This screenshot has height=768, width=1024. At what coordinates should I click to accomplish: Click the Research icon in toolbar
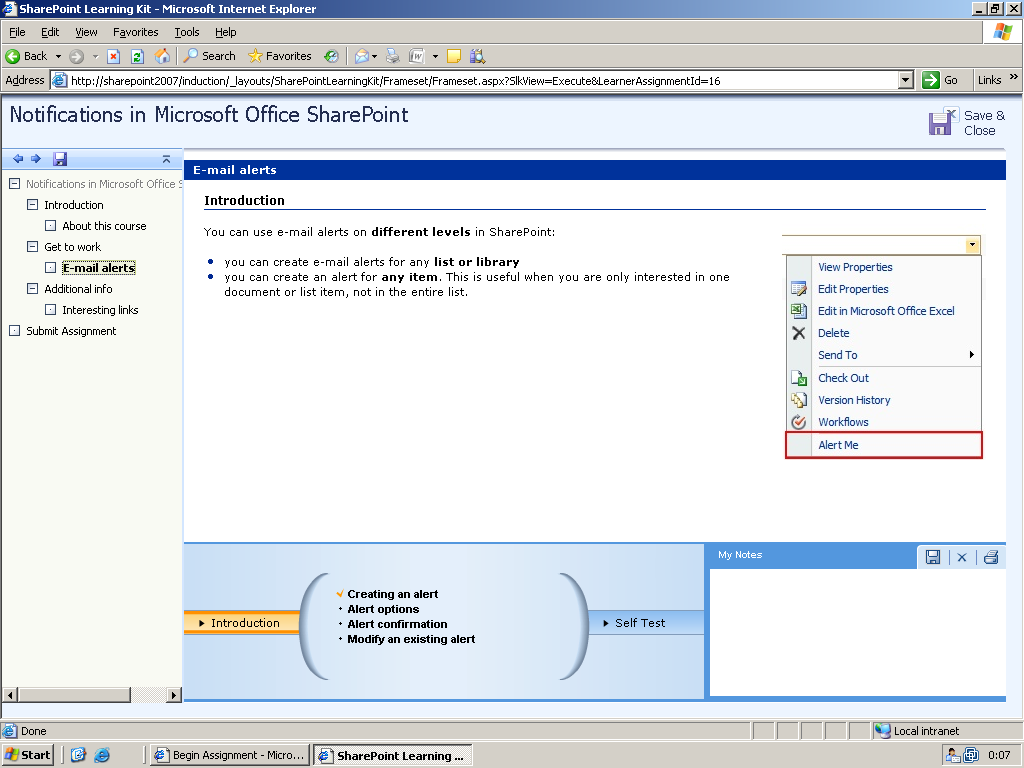pos(477,56)
